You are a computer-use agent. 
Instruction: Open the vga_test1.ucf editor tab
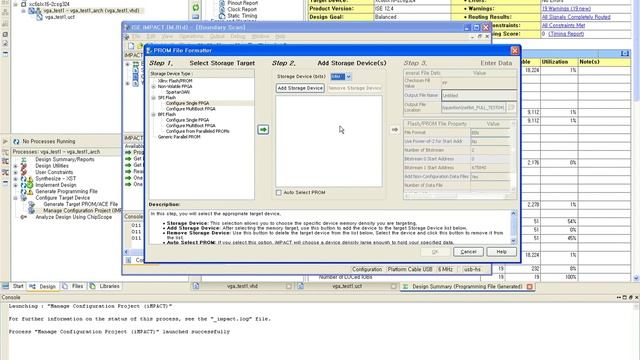click(x=347, y=287)
